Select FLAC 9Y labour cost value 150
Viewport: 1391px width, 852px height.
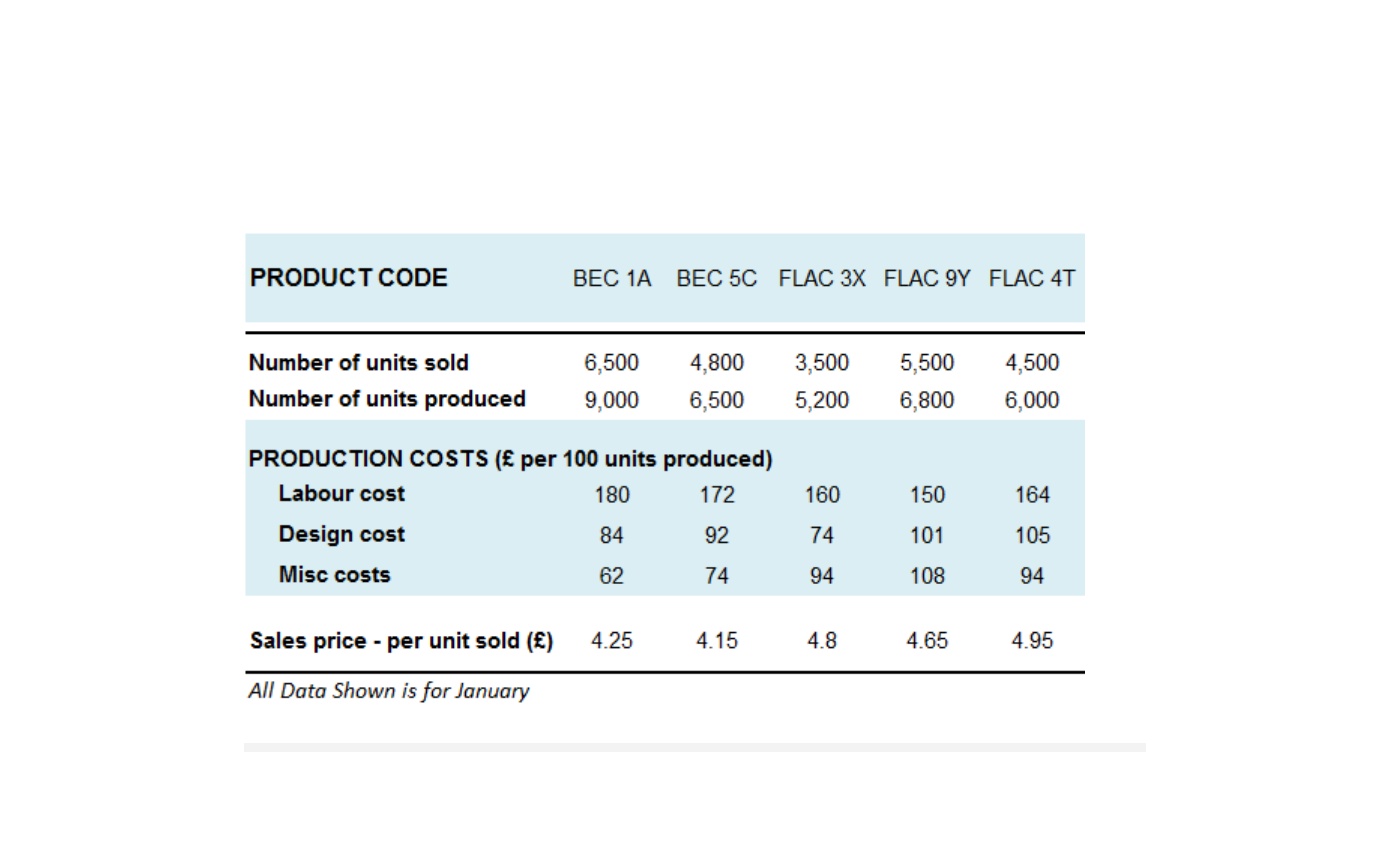[927, 495]
